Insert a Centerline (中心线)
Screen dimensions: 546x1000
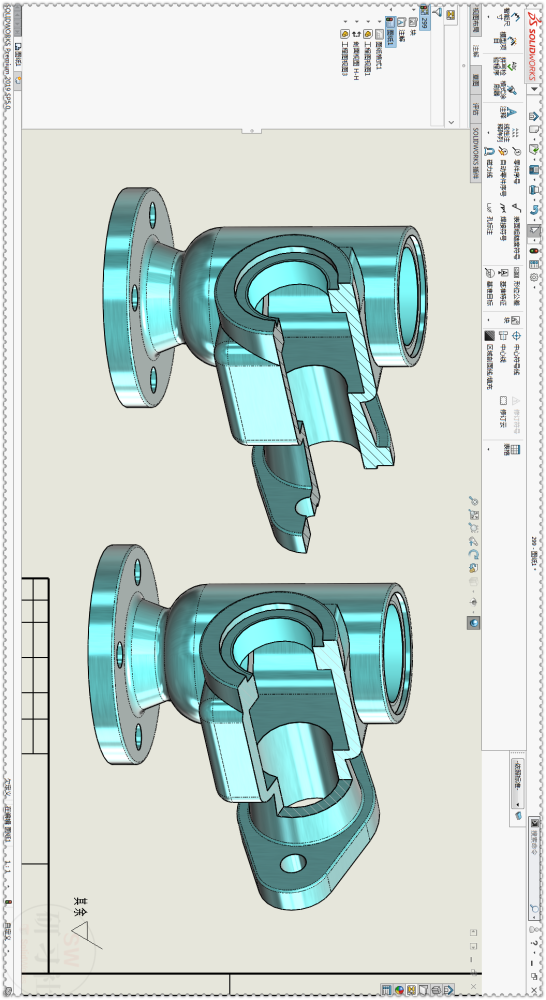coord(503,347)
